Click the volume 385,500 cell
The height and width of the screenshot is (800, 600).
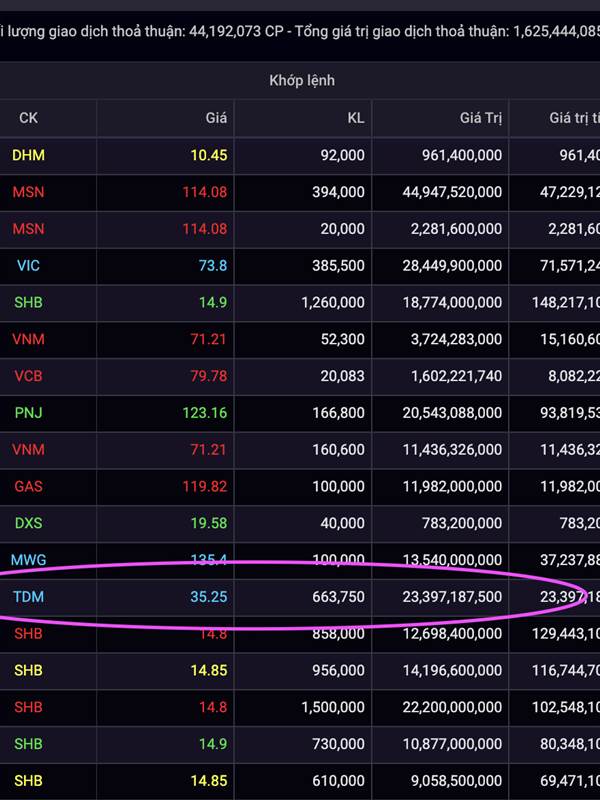point(338,265)
